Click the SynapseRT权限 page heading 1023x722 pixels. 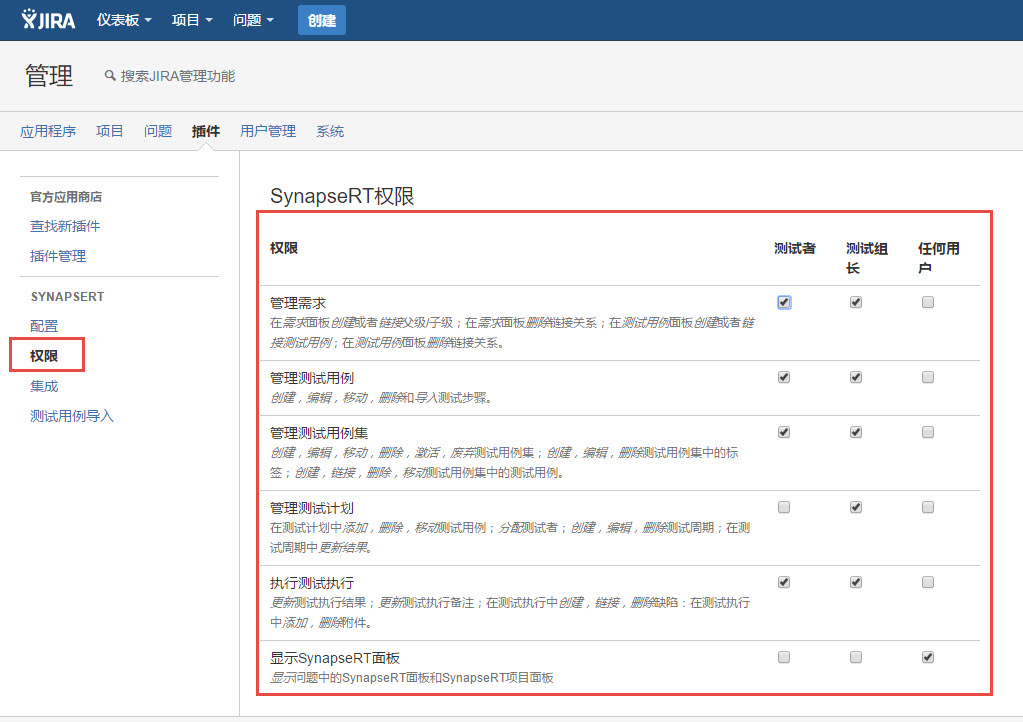click(342, 196)
